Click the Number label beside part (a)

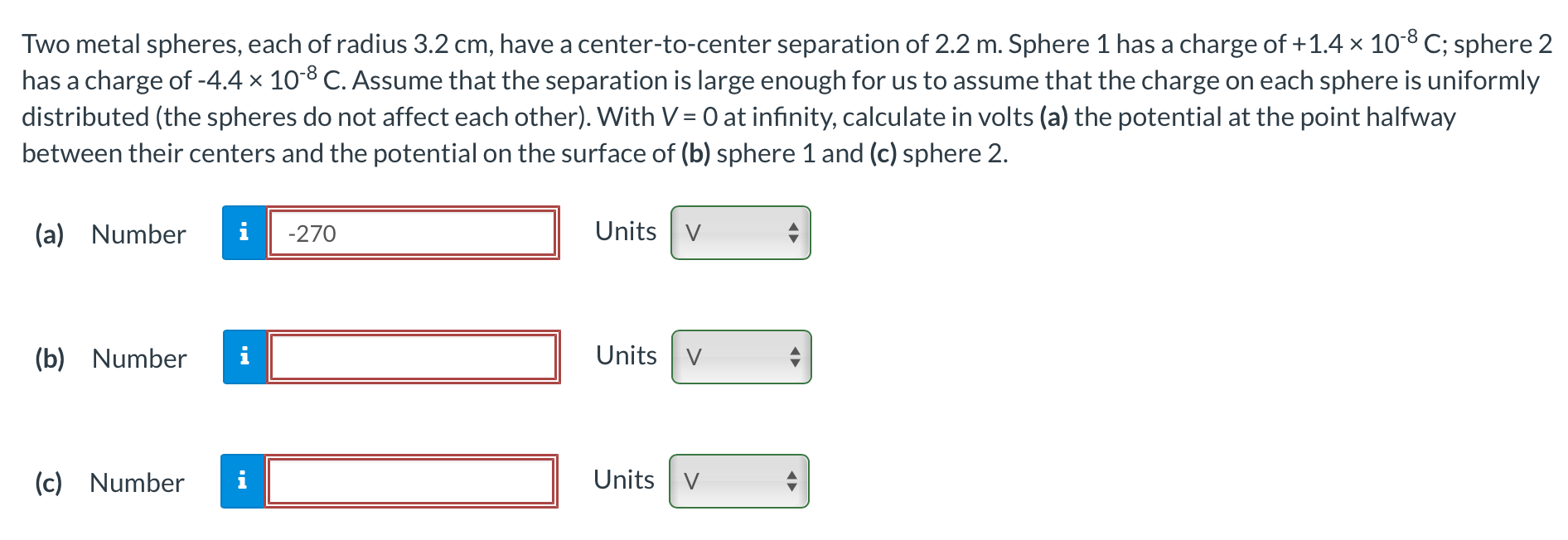[x=137, y=234]
